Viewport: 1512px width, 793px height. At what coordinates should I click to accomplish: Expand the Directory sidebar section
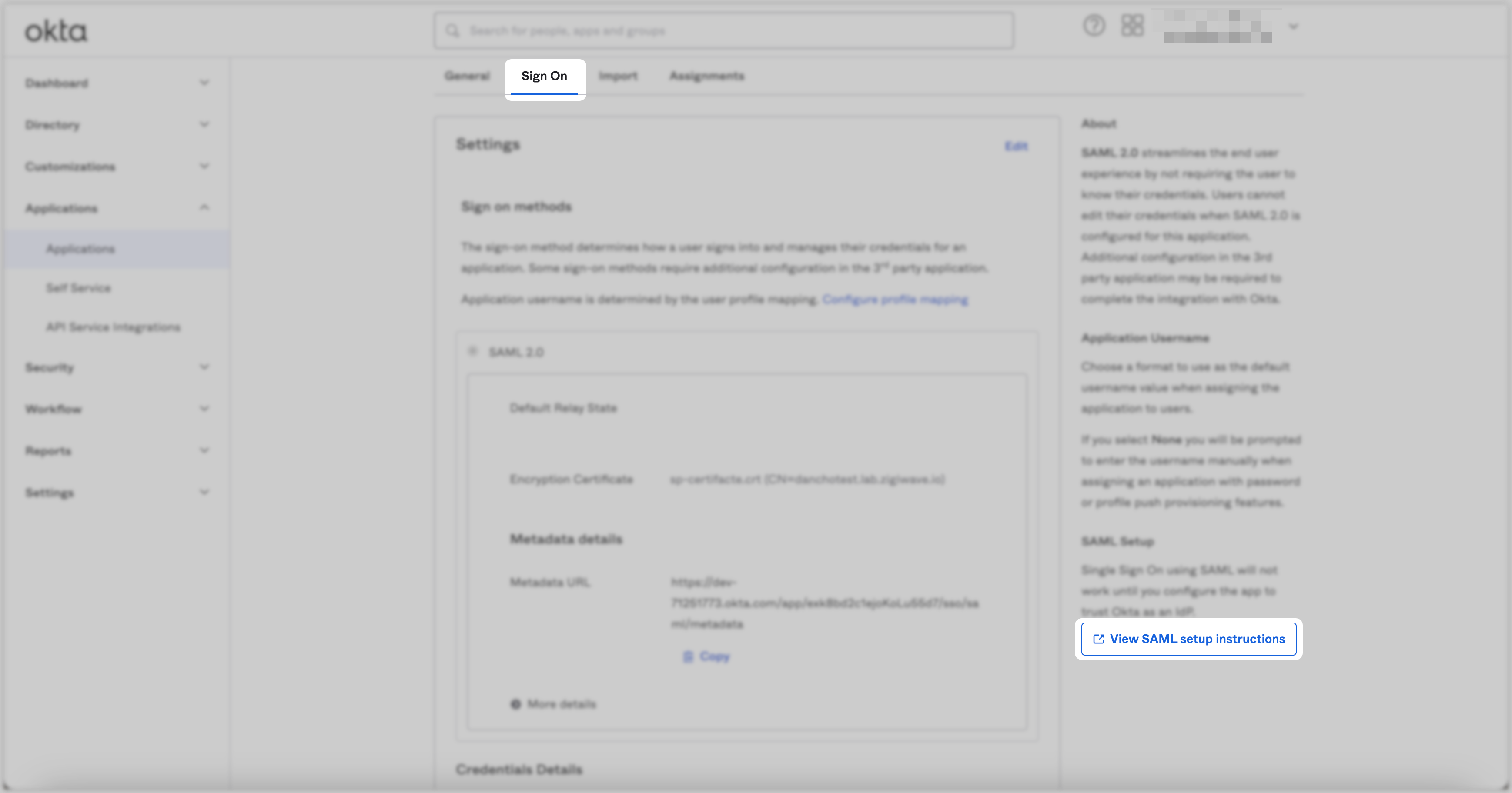click(204, 124)
